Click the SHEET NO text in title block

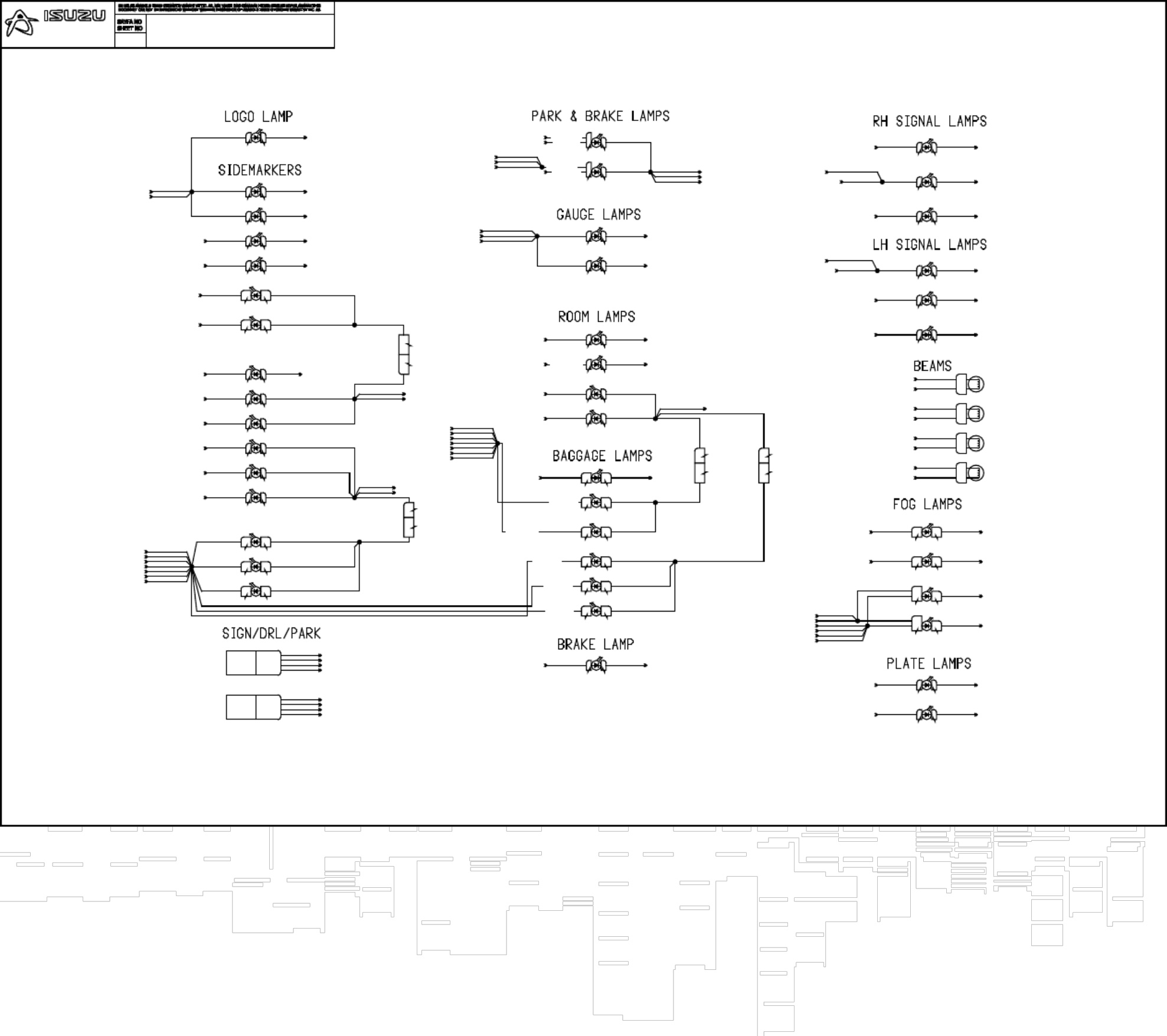pos(129,28)
